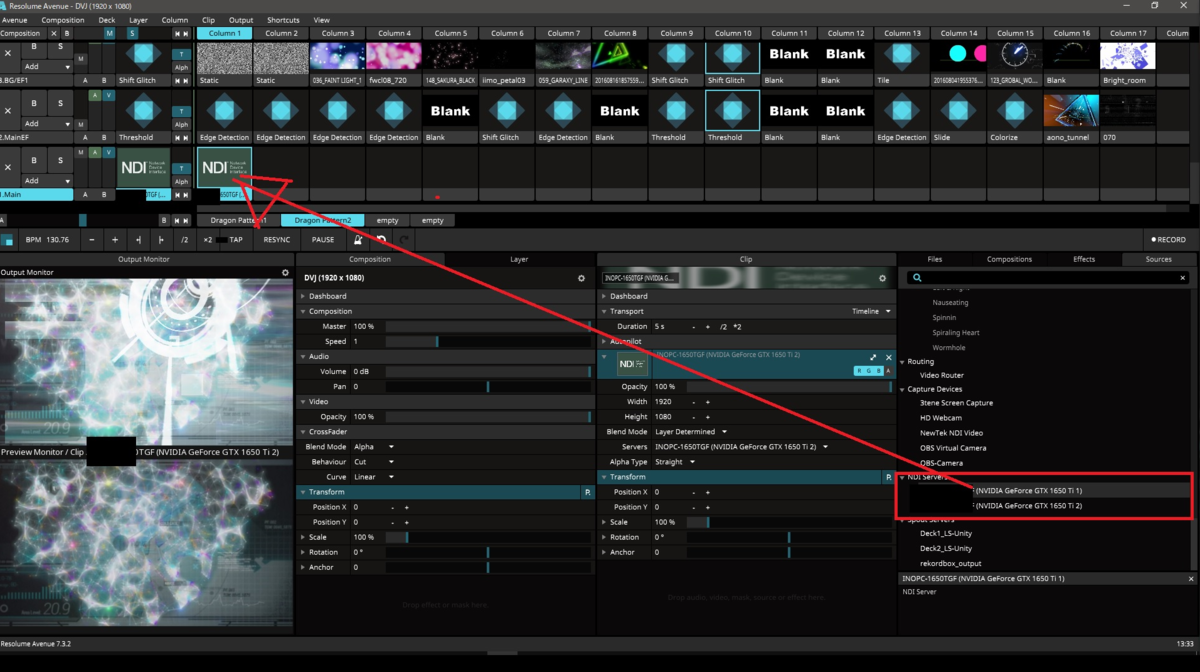
Task: Open Add dropdown on 1.Main layer
Action: 48,181
